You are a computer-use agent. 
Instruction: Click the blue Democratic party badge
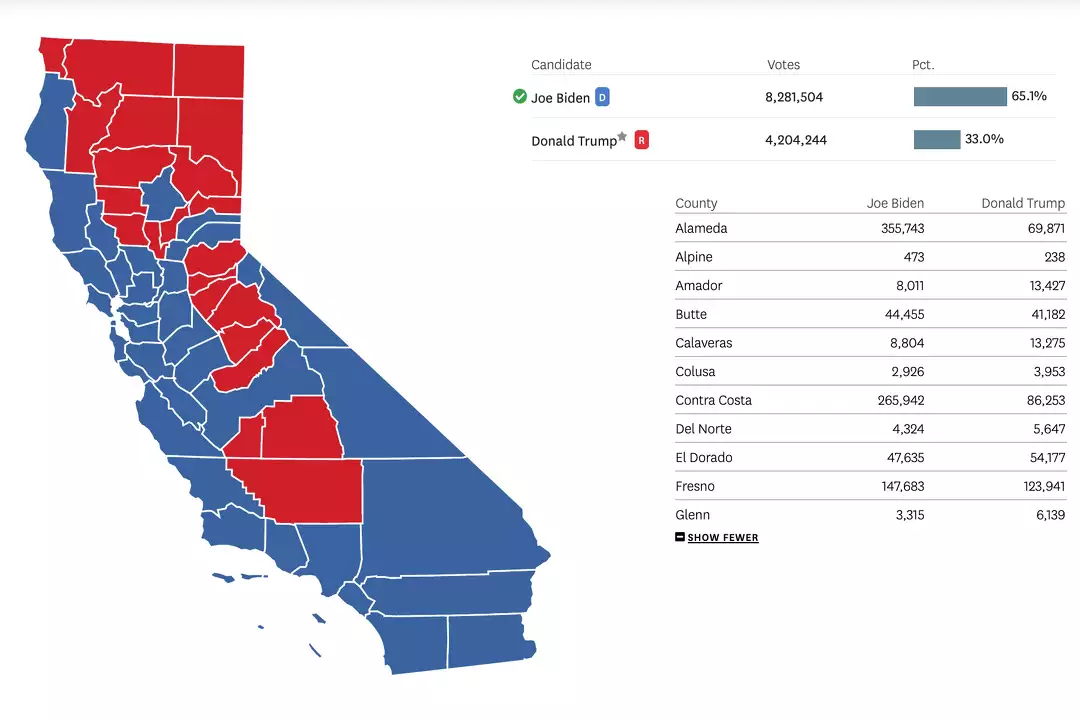pos(602,97)
